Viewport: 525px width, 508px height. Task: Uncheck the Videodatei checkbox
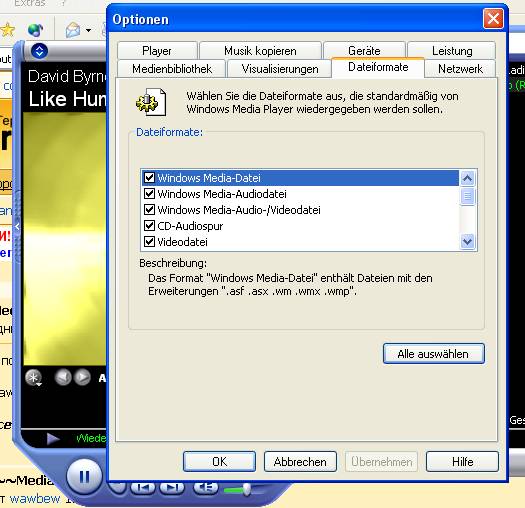pos(149,242)
